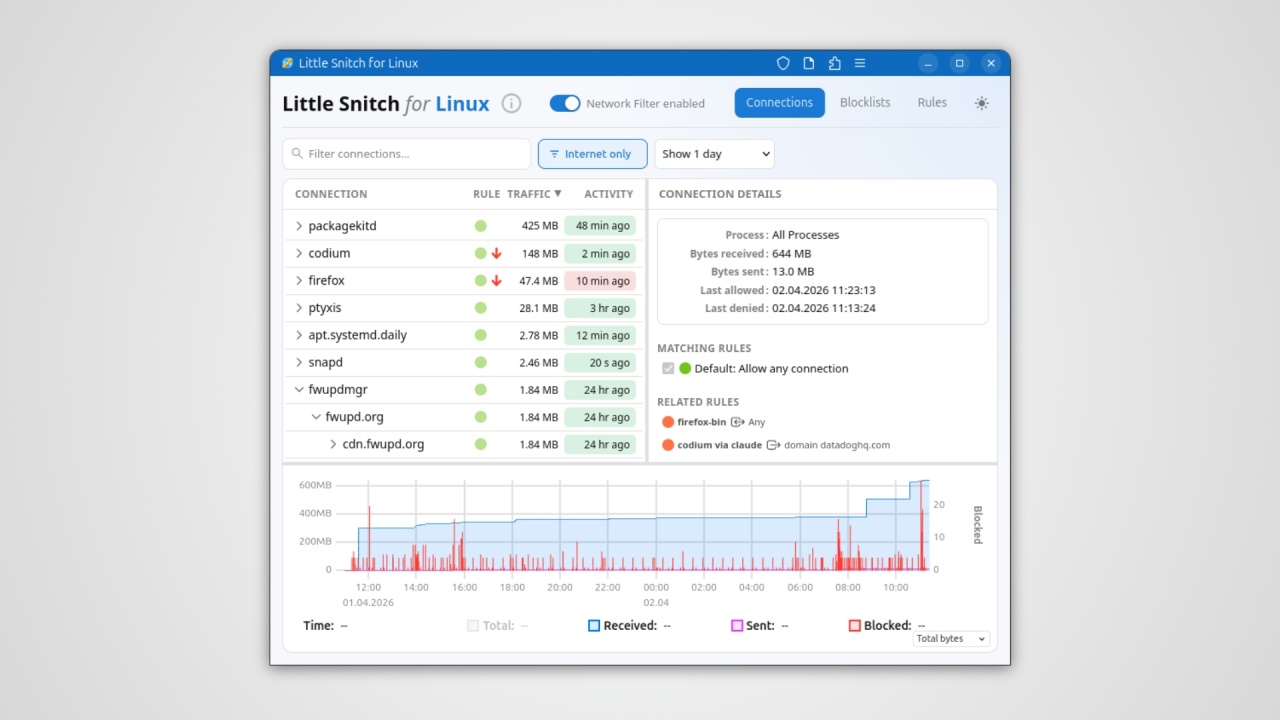1280x720 pixels.
Task: Open the extensions puzzle-piece icon
Action: pos(835,63)
